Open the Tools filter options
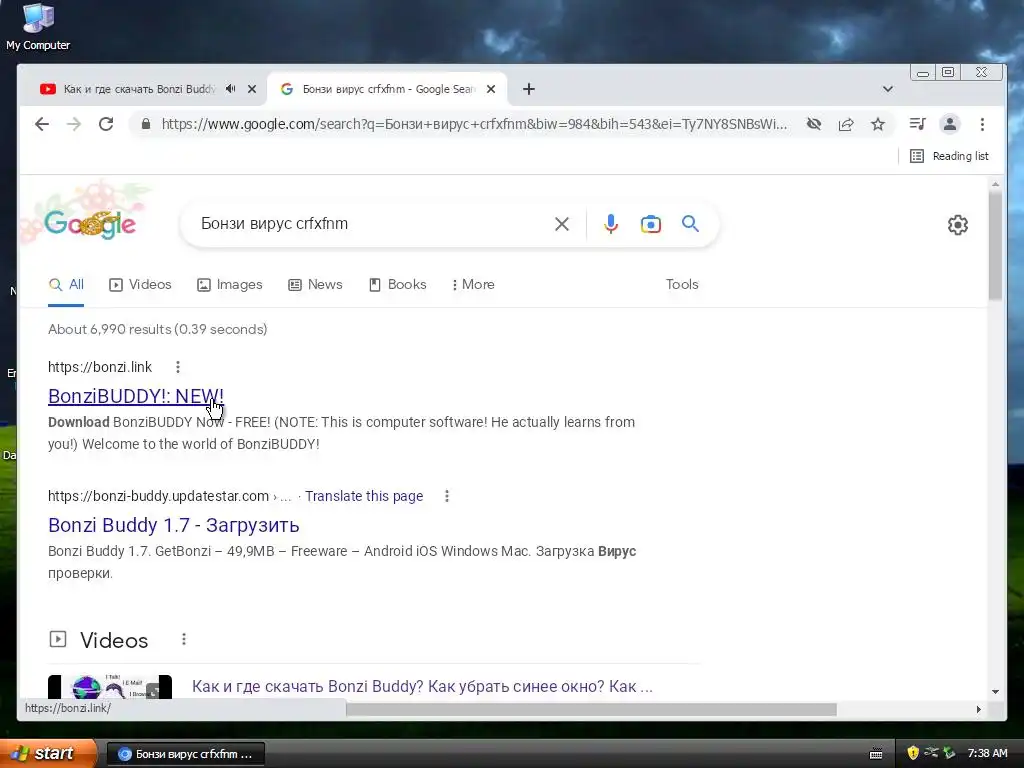 [682, 285]
